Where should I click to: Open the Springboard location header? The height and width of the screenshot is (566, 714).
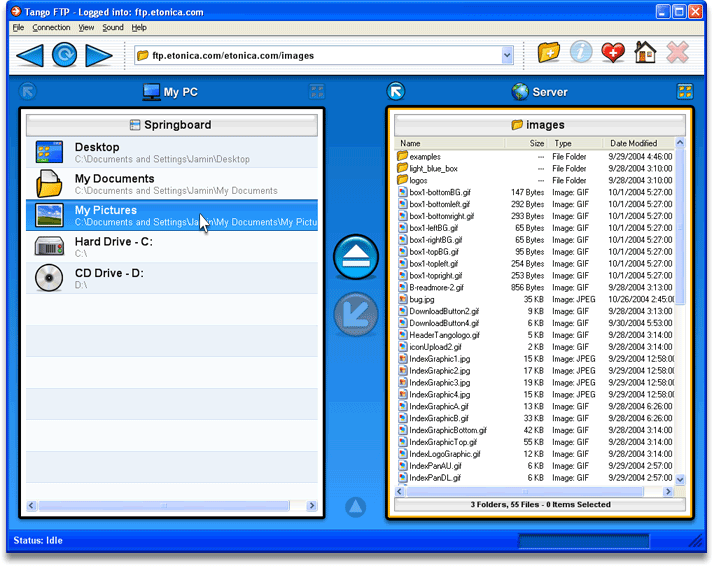click(x=172, y=125)
